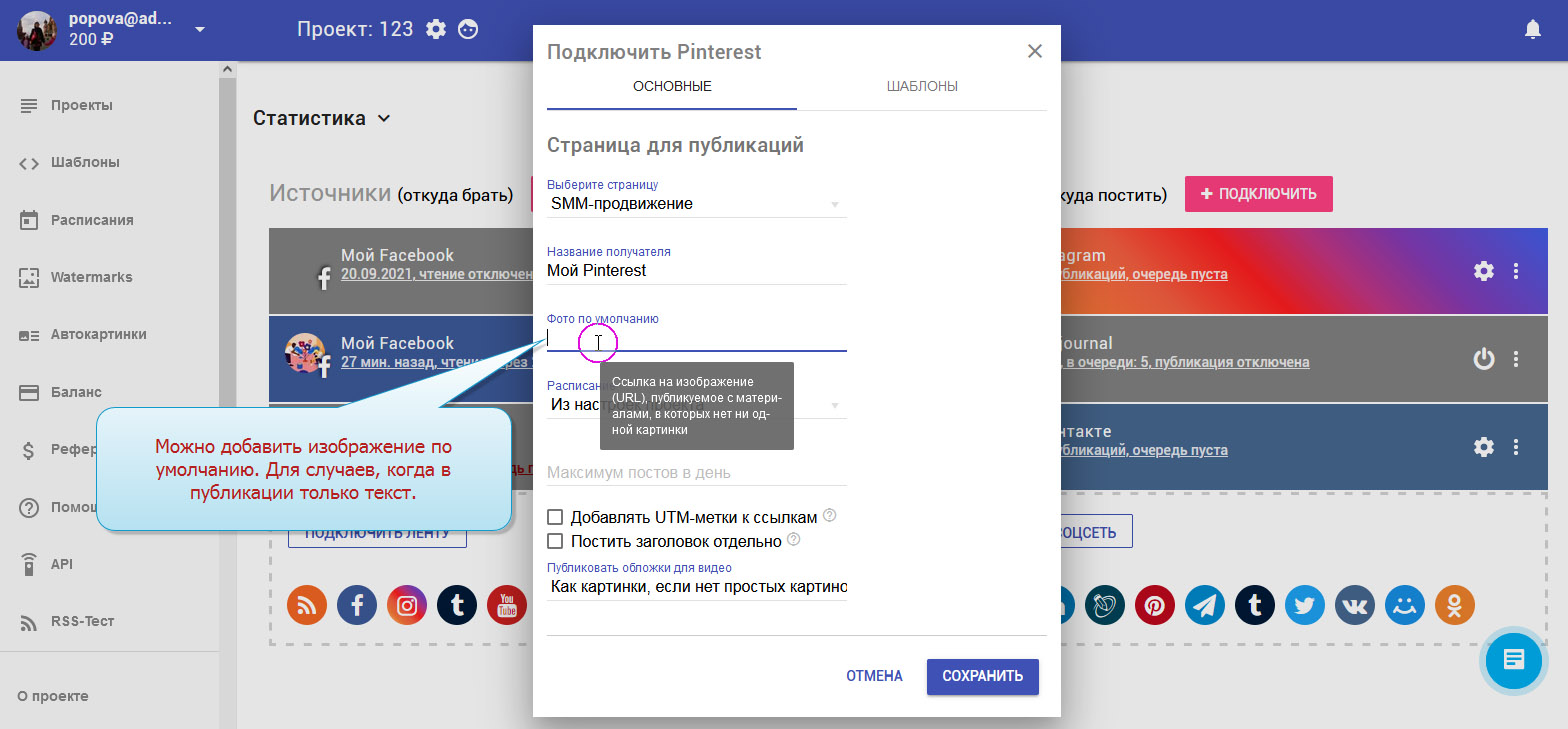The image size is (1568, 729).
Task: Open project settings gear next to Проект: 123
Action: tap(436, 30)
